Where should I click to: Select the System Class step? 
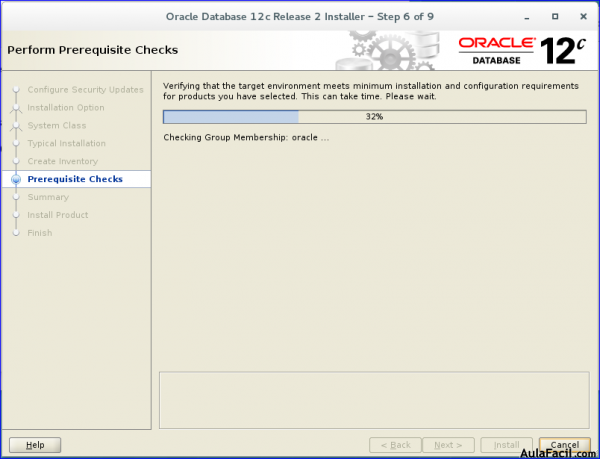[57, 125]
